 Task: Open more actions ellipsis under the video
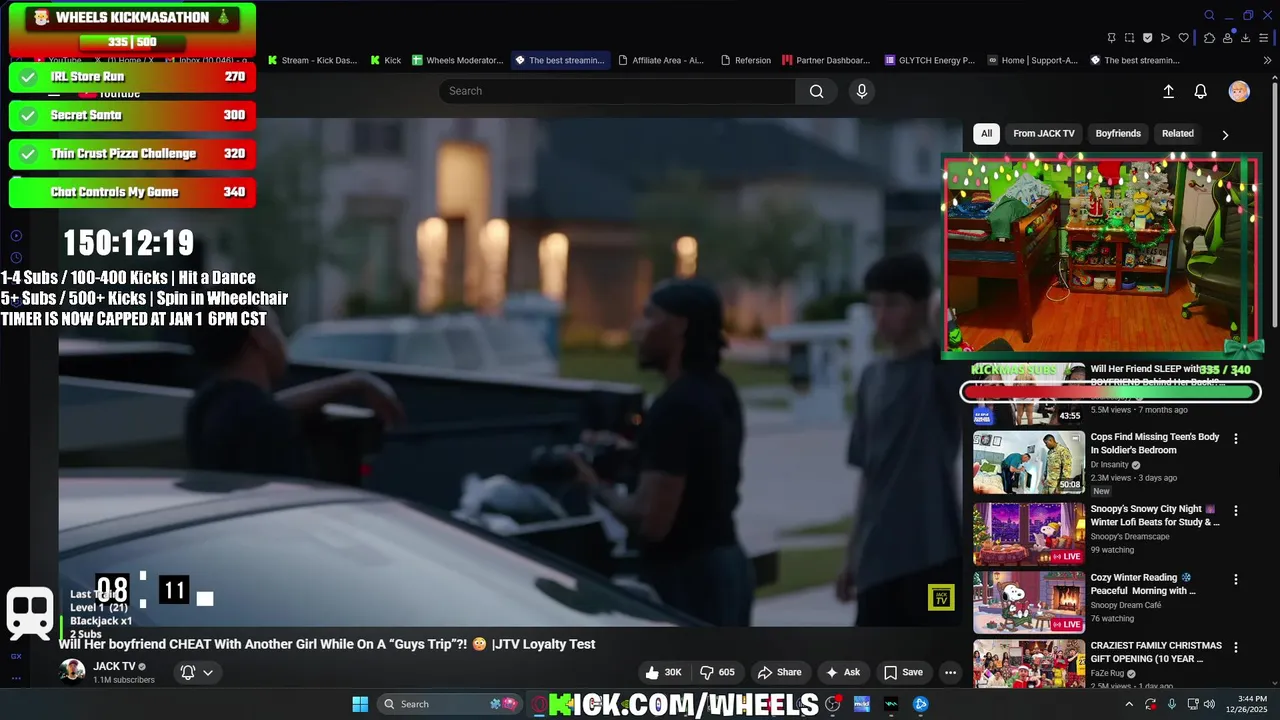950,672
